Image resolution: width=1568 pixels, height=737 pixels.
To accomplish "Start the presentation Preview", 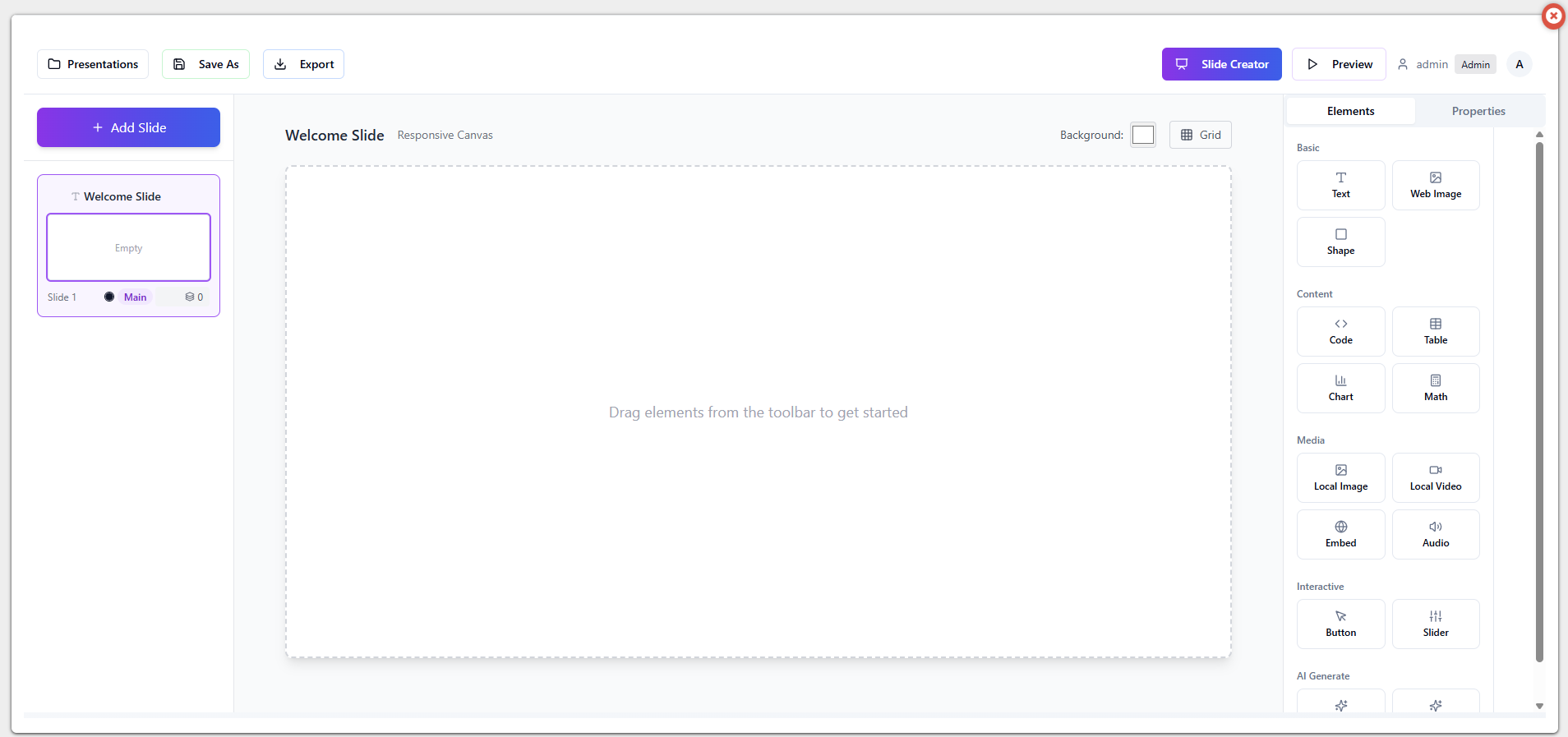I will pos(1339,64).
